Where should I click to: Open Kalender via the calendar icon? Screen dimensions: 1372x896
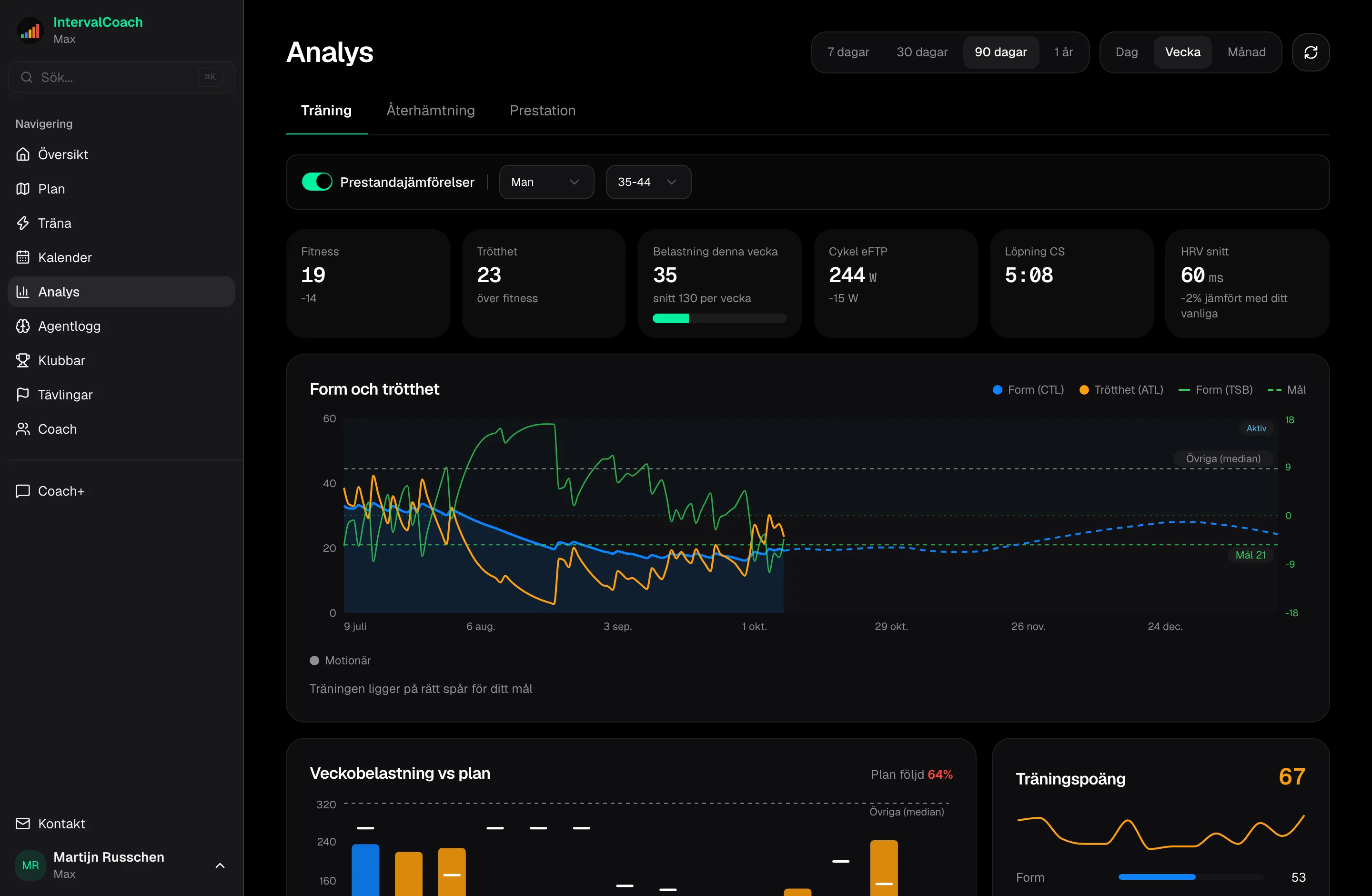pyautogui.click(x=22, y=257)
